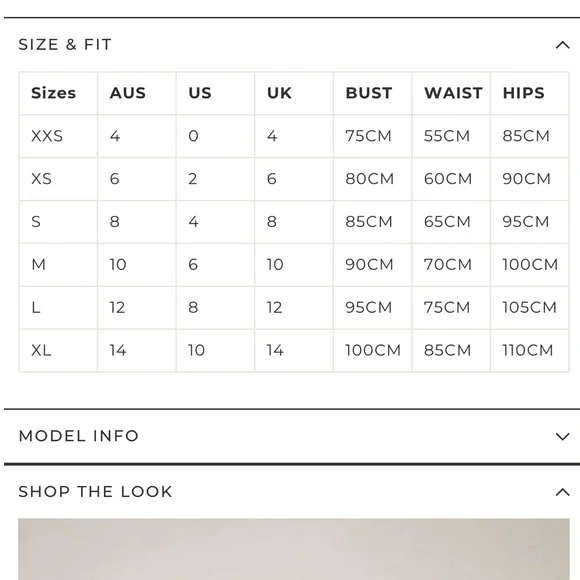580x580 pixels.
Task: Click the HIPS column header
Action: tap(523, 93)
